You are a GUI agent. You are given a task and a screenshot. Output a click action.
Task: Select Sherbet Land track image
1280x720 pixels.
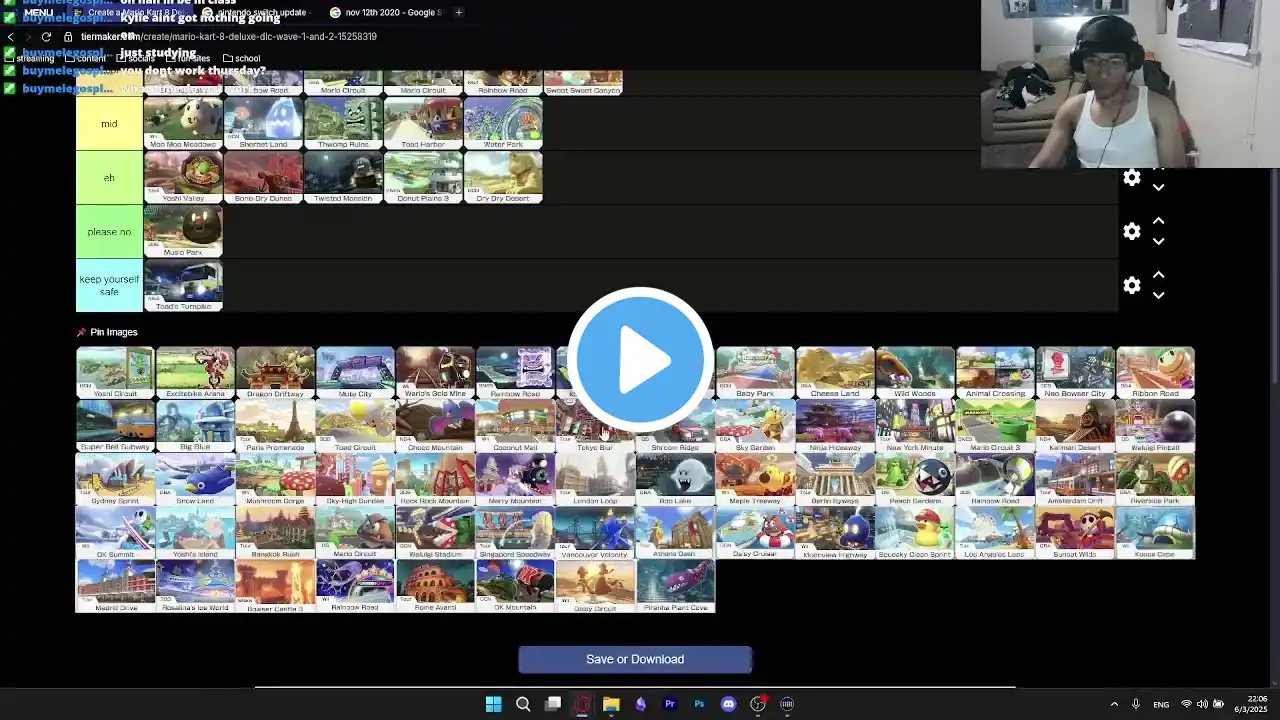tap(263, 123)
